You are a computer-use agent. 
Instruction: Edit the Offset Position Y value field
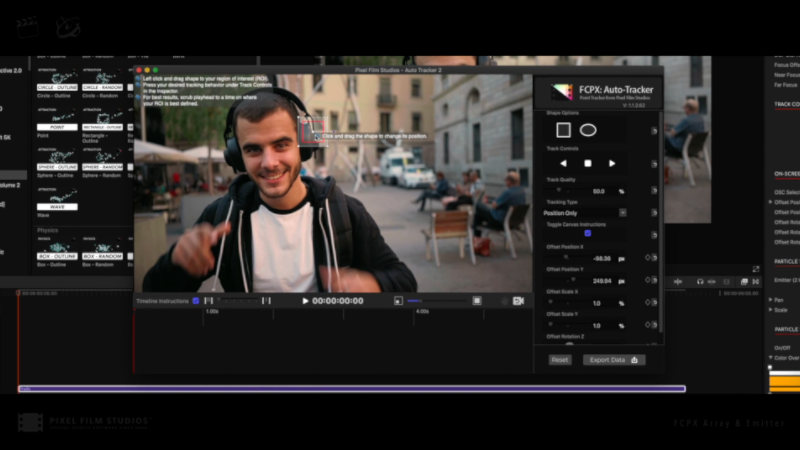(602, 281)
